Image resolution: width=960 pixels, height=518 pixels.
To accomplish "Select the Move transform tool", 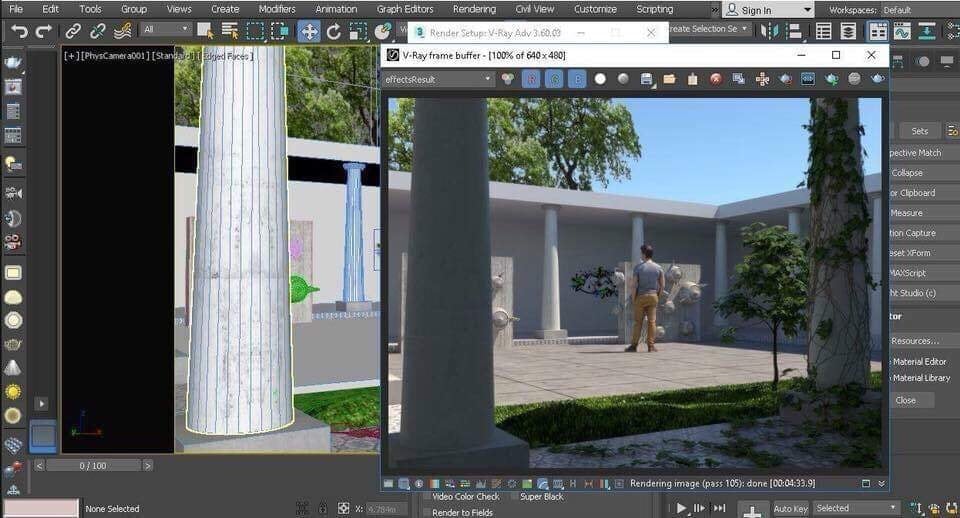I will point(309,31).
